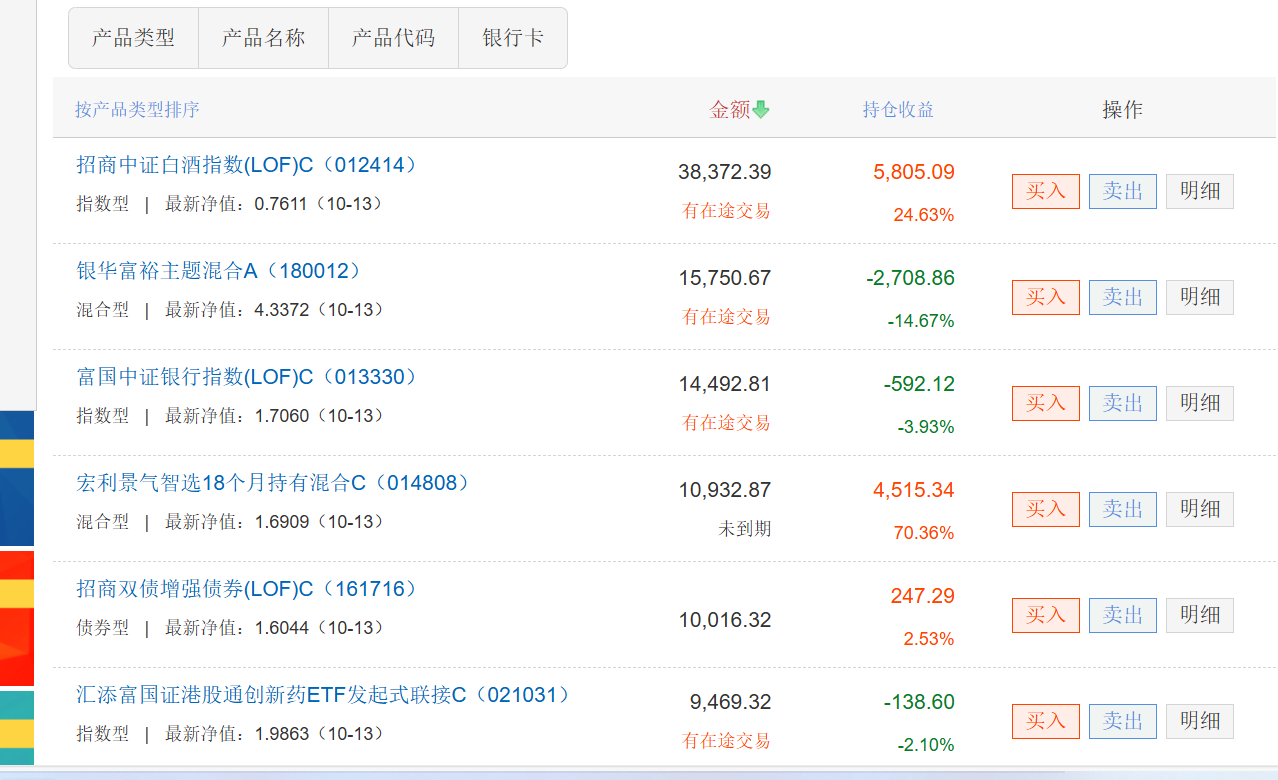
Task: Click 有在途交易 under amount 9,469.32
Action: pyautogui.click(x=727, y=741)
